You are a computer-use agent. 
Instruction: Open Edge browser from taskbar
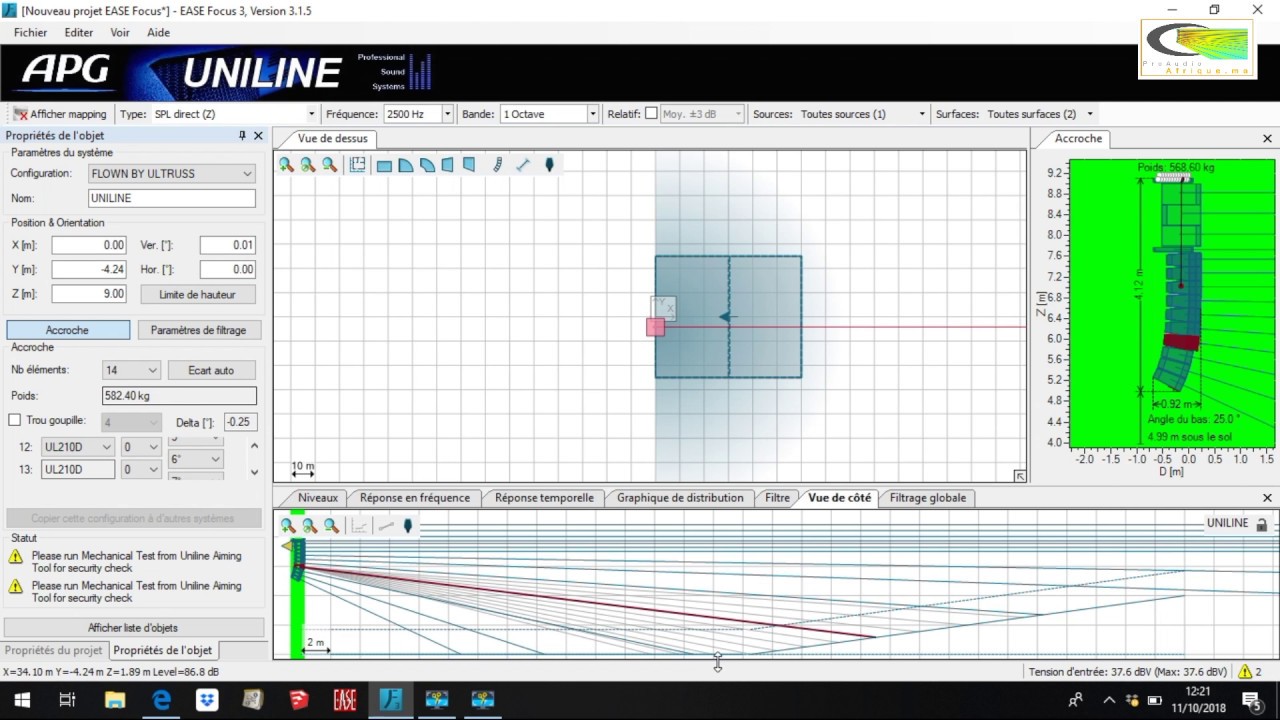click(x=161, y=700)
